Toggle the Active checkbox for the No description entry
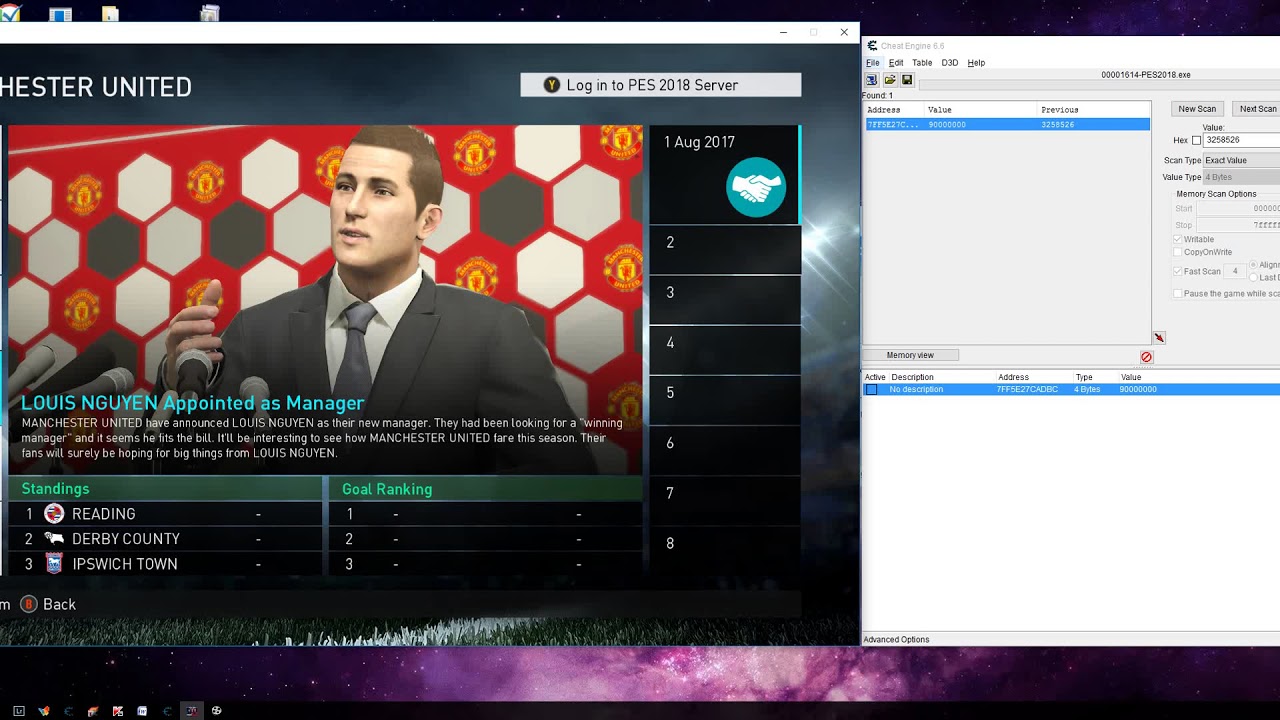 pyautogui.click(x=871, y=389)
